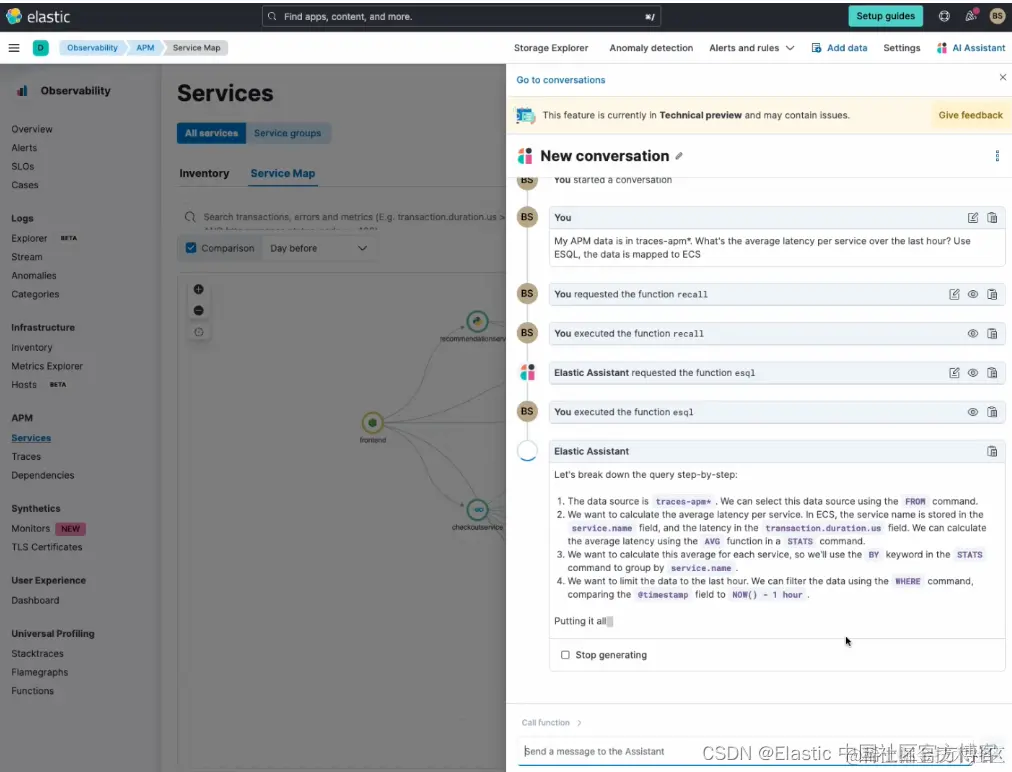
Task: Open Monitors under Synthetics
Action: pyautogui.click(x=30, y=529)
